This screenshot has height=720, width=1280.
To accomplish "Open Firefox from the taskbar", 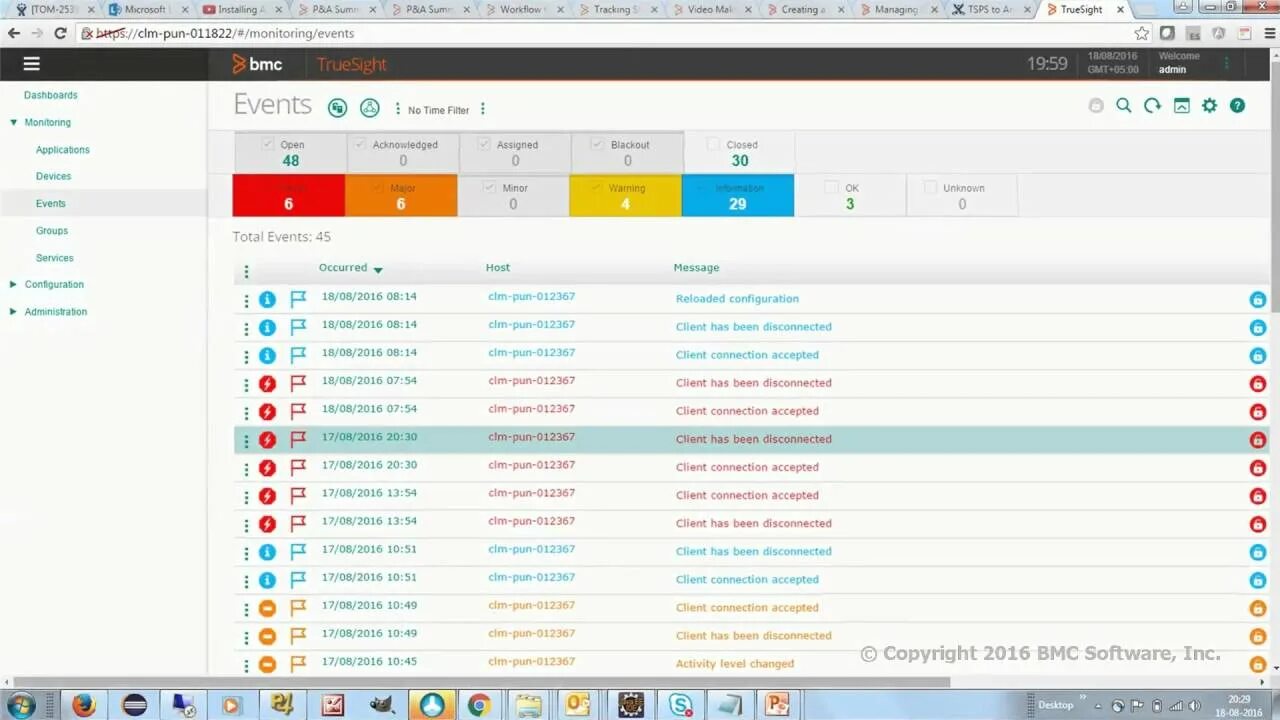I will (84, 705).
